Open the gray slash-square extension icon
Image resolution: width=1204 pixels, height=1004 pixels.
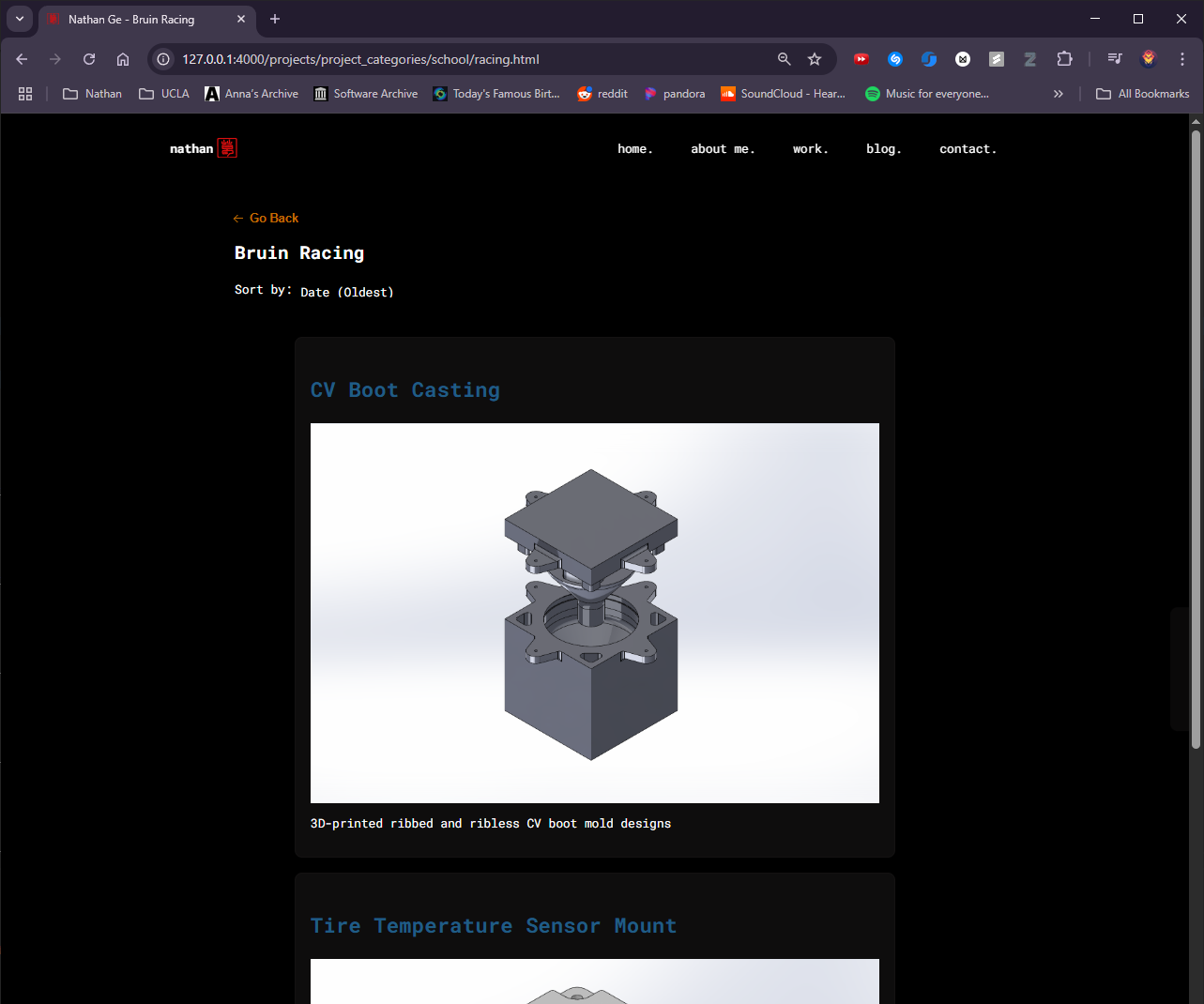point(997,59)
